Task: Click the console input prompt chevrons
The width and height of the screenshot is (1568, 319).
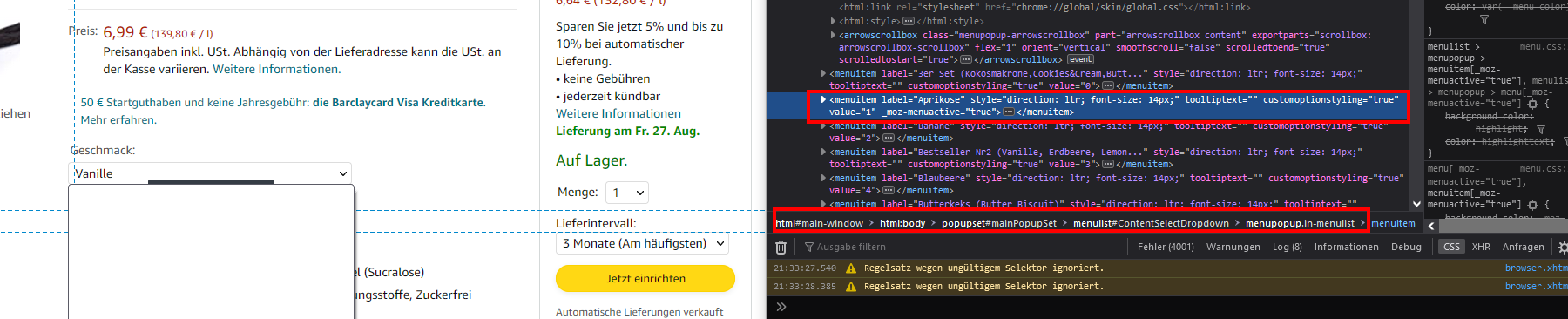Action: click(781, 307)
